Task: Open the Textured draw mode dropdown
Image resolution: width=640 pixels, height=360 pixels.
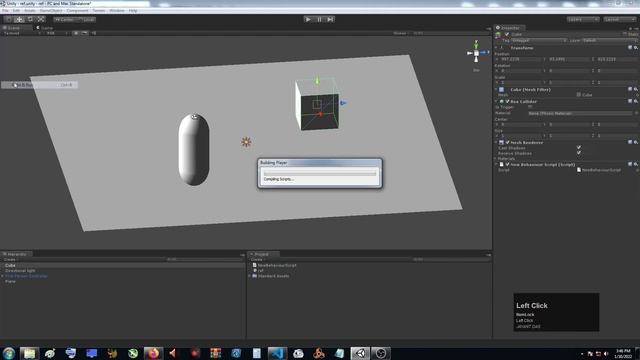Action: pyautogui.click(x=21, y=33)
